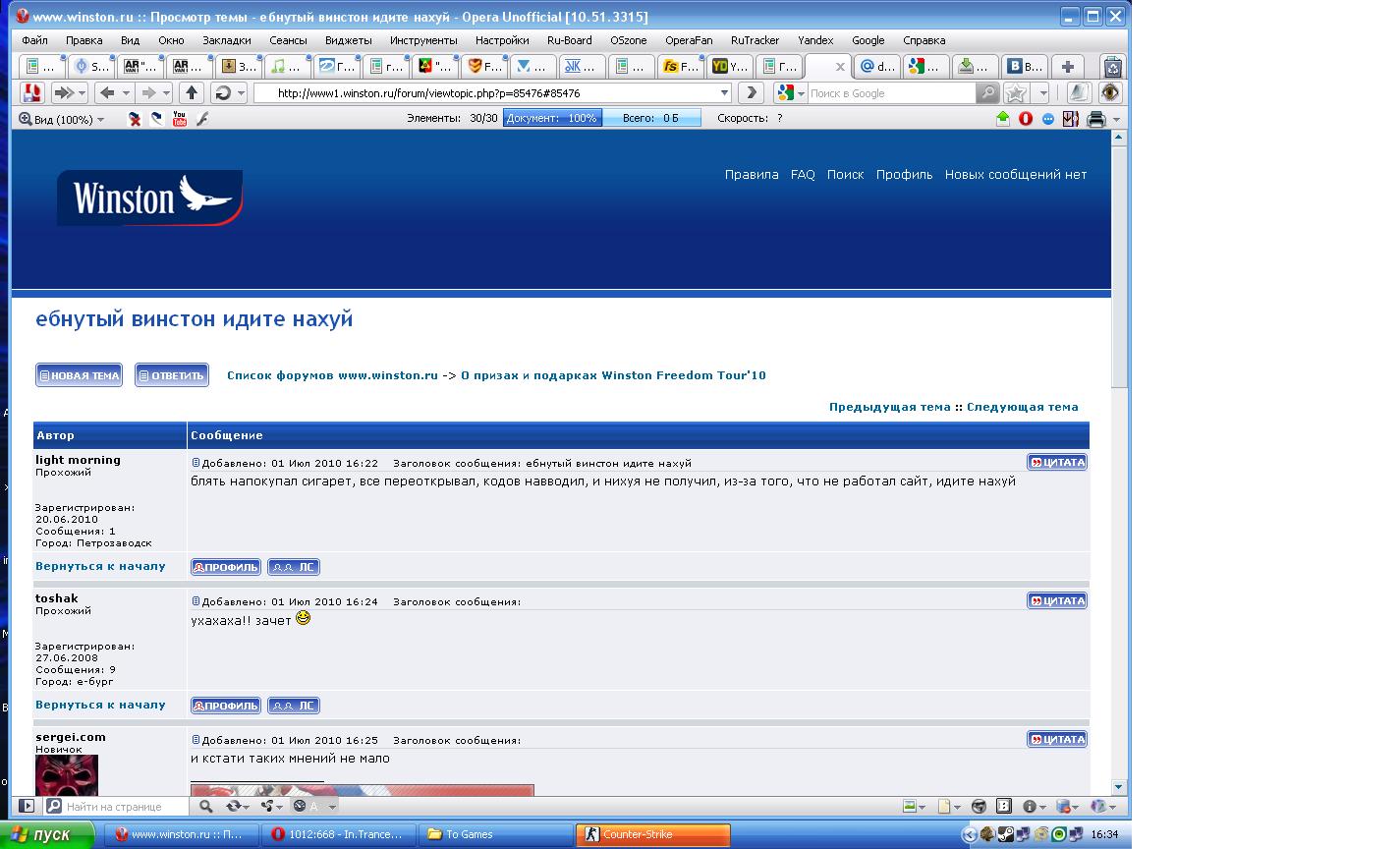Screen dimensions: 1400x849
Task: Click the back navigation arrow
Action: (x=107, y=92)
